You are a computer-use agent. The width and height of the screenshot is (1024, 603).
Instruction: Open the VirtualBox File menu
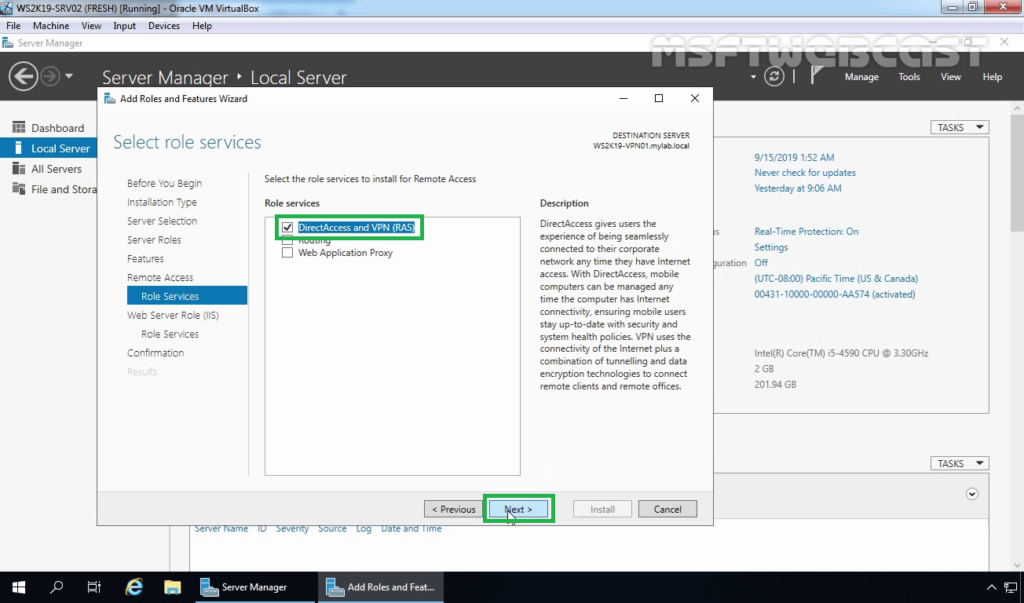point(13,25)
